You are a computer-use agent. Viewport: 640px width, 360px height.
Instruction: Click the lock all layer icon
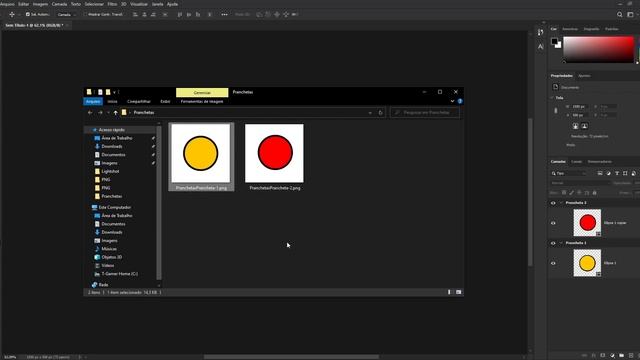(594, 193)
